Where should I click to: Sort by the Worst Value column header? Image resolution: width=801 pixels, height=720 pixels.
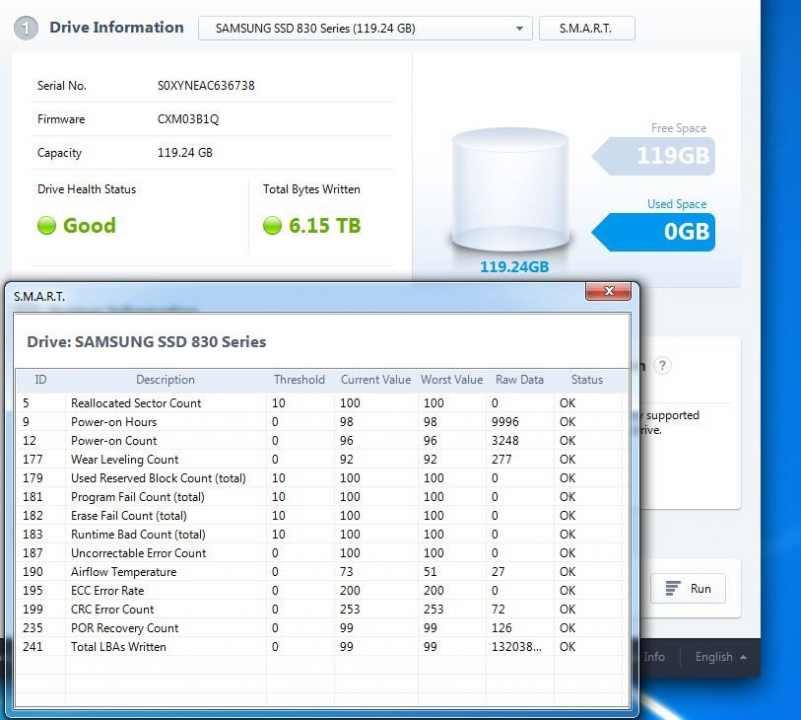[452, 380]
